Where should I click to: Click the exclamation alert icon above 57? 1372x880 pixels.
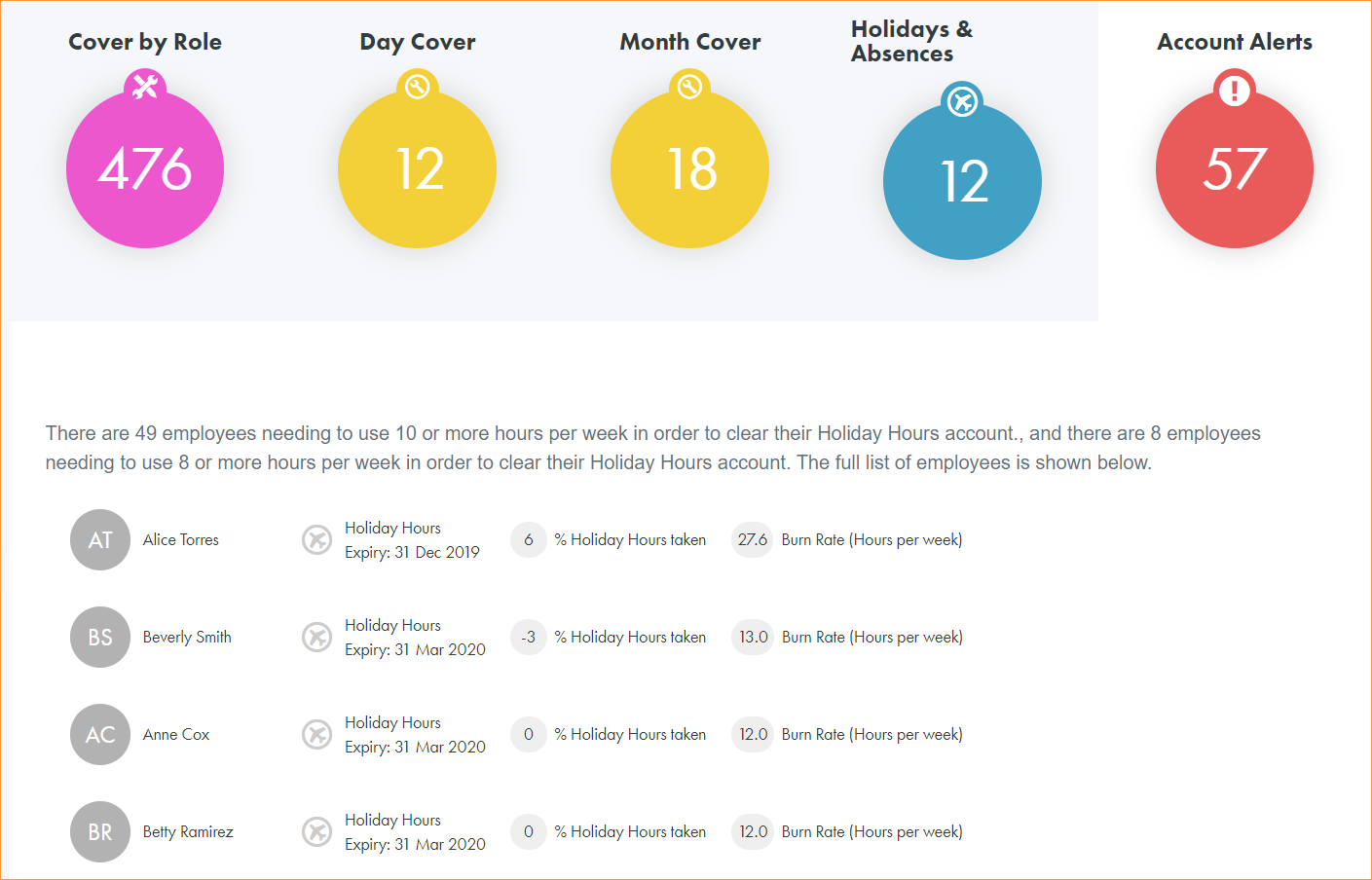point(1235,90)
